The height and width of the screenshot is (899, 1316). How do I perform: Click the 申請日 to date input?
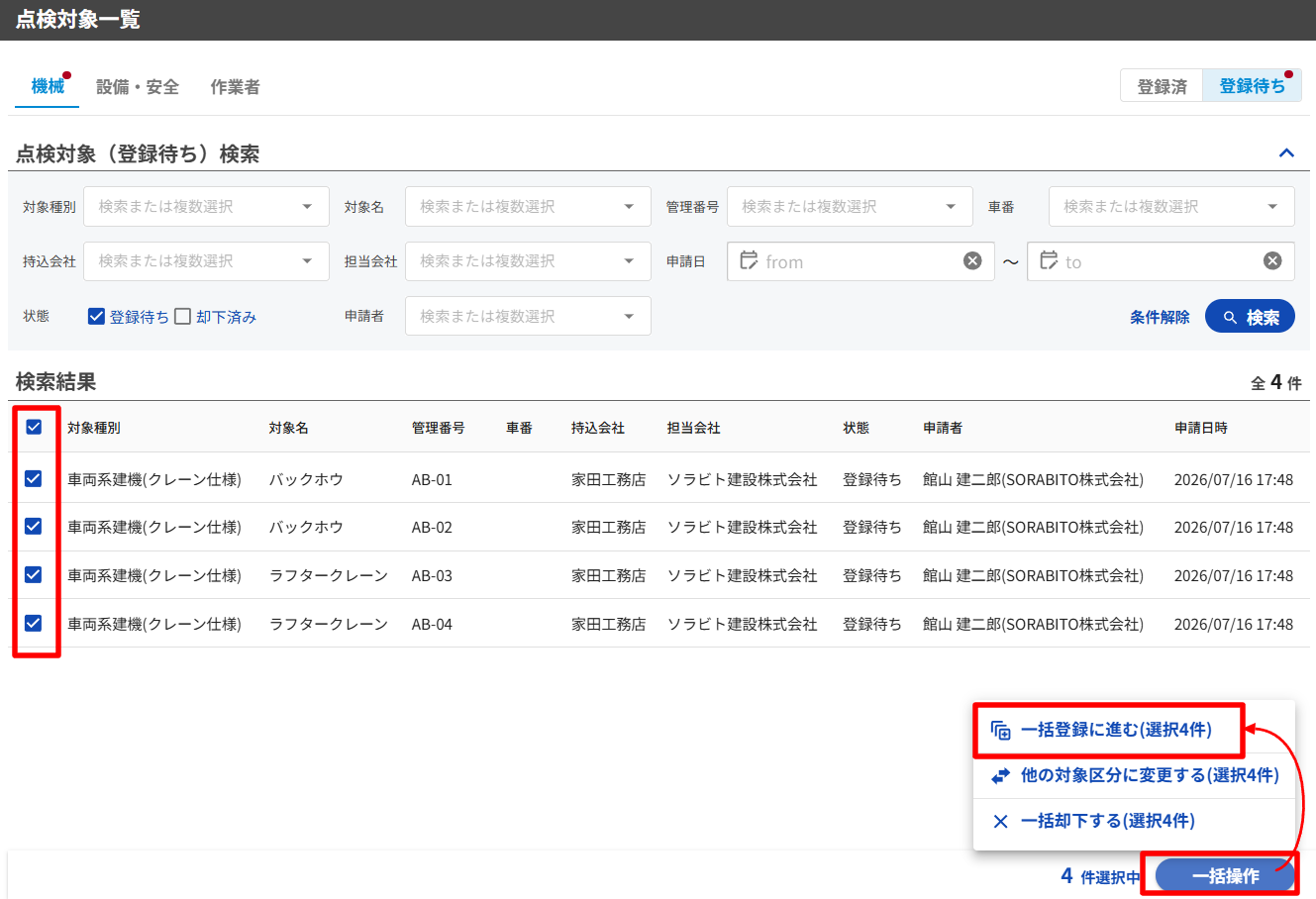(x=1161, y=261)
